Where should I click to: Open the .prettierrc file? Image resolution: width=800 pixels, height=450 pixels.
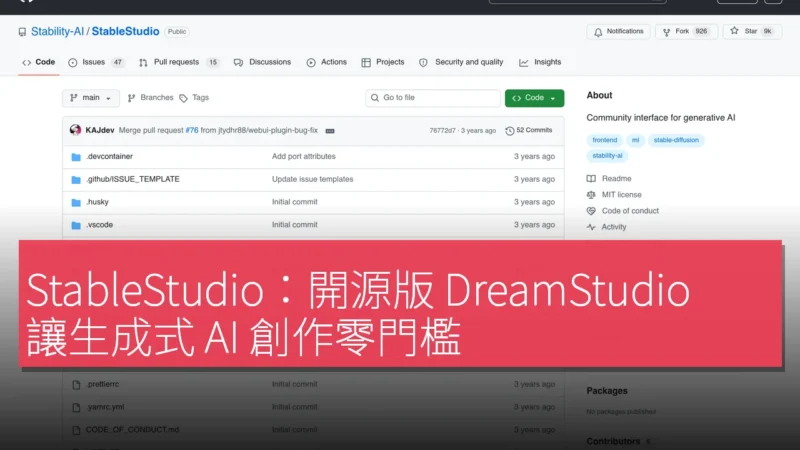coord(103,384)
